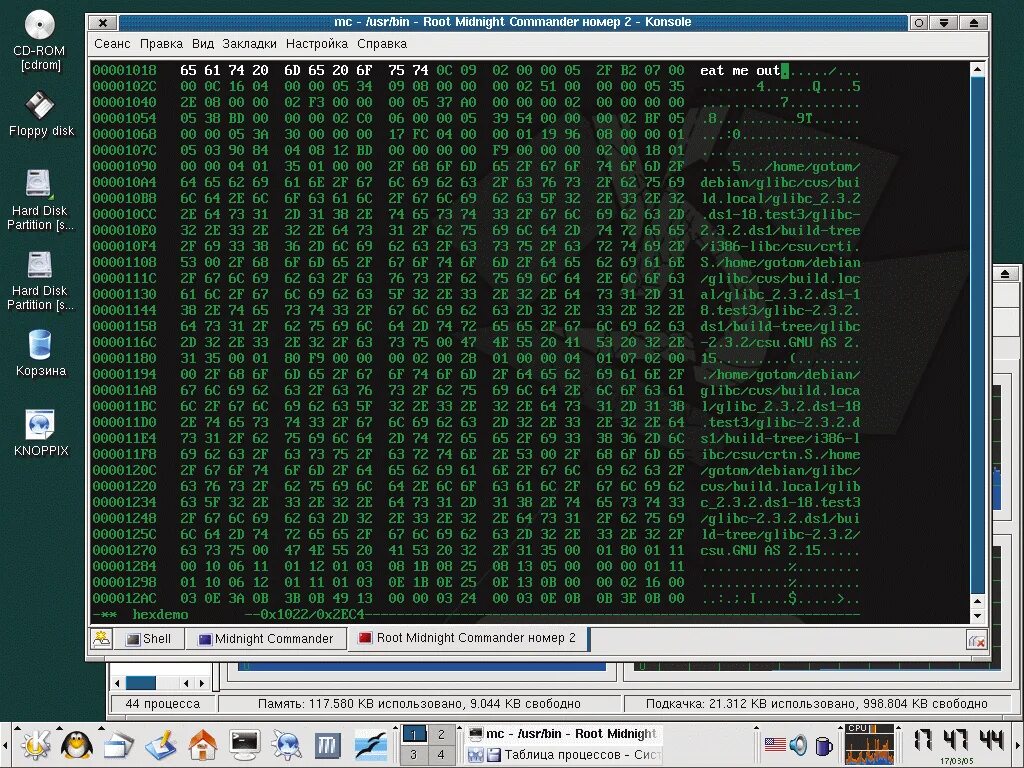Click the title bar downward arrow button
This screenshot has height=768, width=1024.
pyautogui.click(x=944, y=22)
